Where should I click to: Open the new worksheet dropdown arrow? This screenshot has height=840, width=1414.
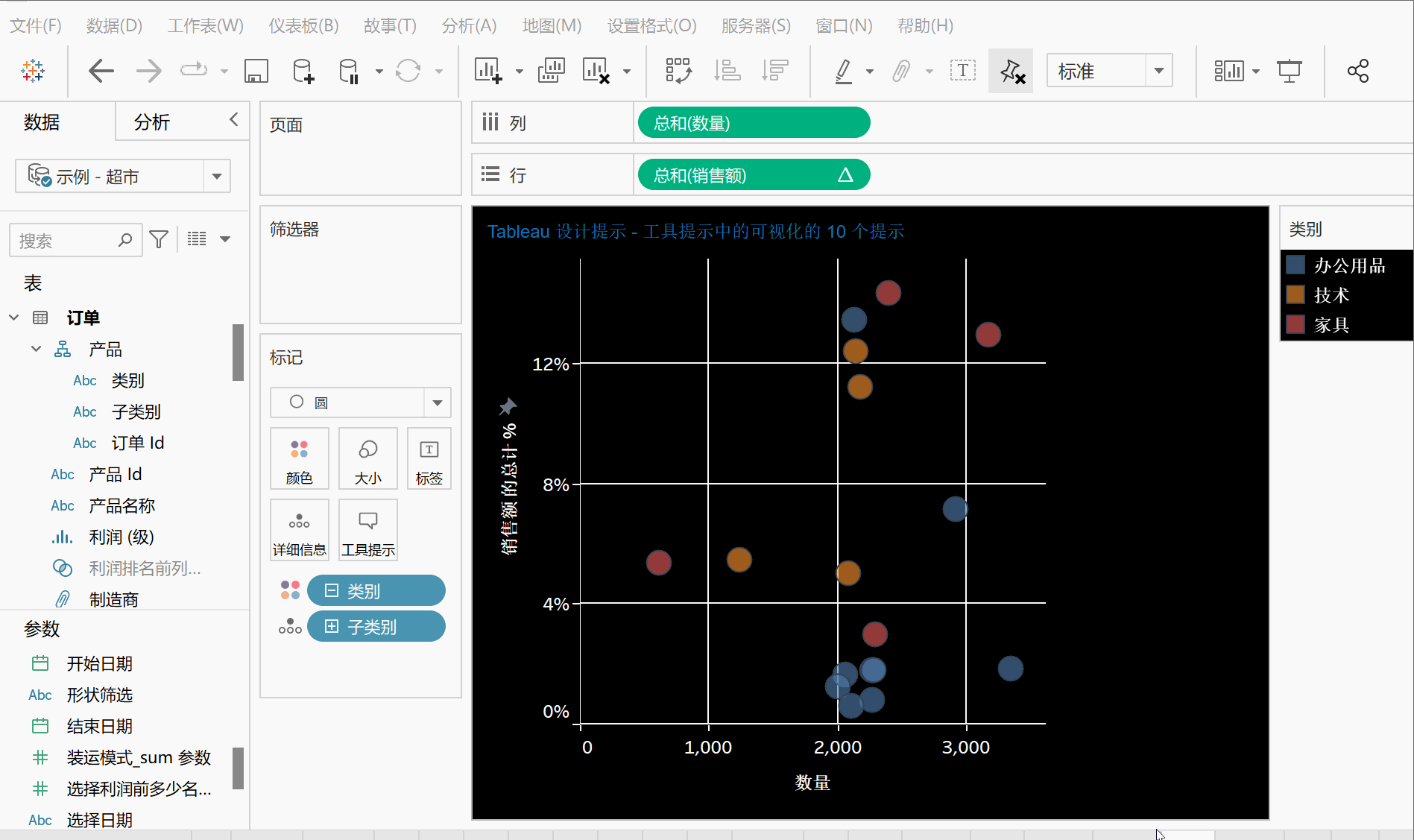[520, 72]
